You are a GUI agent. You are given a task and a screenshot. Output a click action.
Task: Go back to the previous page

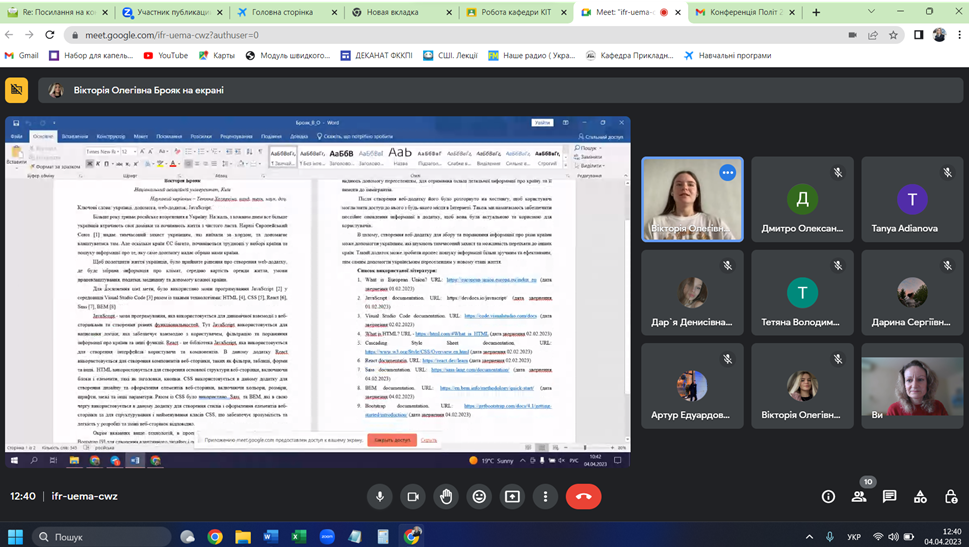coord(9,35)
